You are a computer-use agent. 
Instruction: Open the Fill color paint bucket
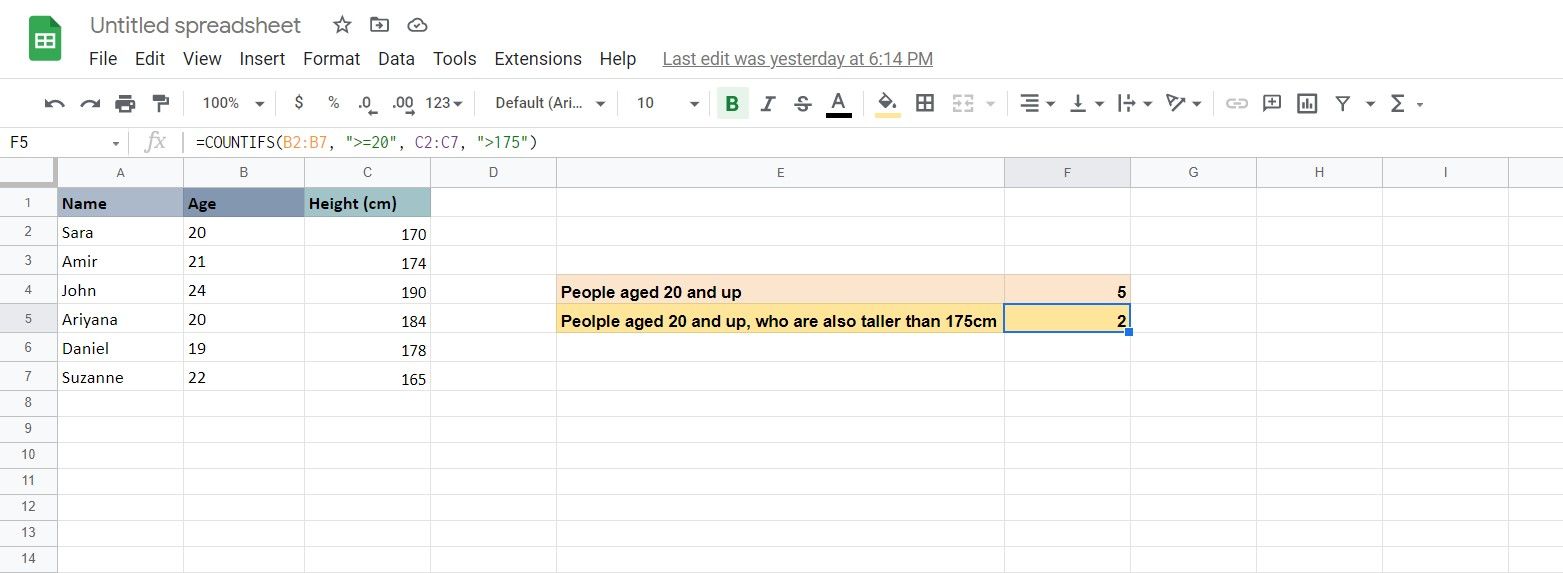coord(887,103)
